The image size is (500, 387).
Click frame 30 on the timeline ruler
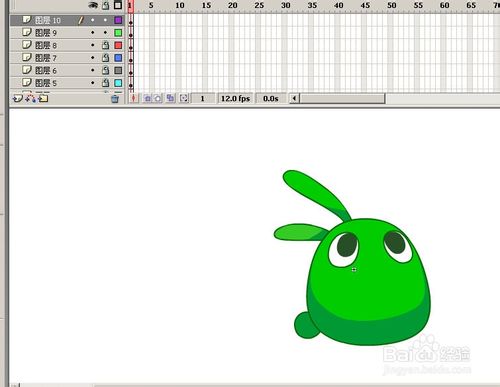pos(285,5)
